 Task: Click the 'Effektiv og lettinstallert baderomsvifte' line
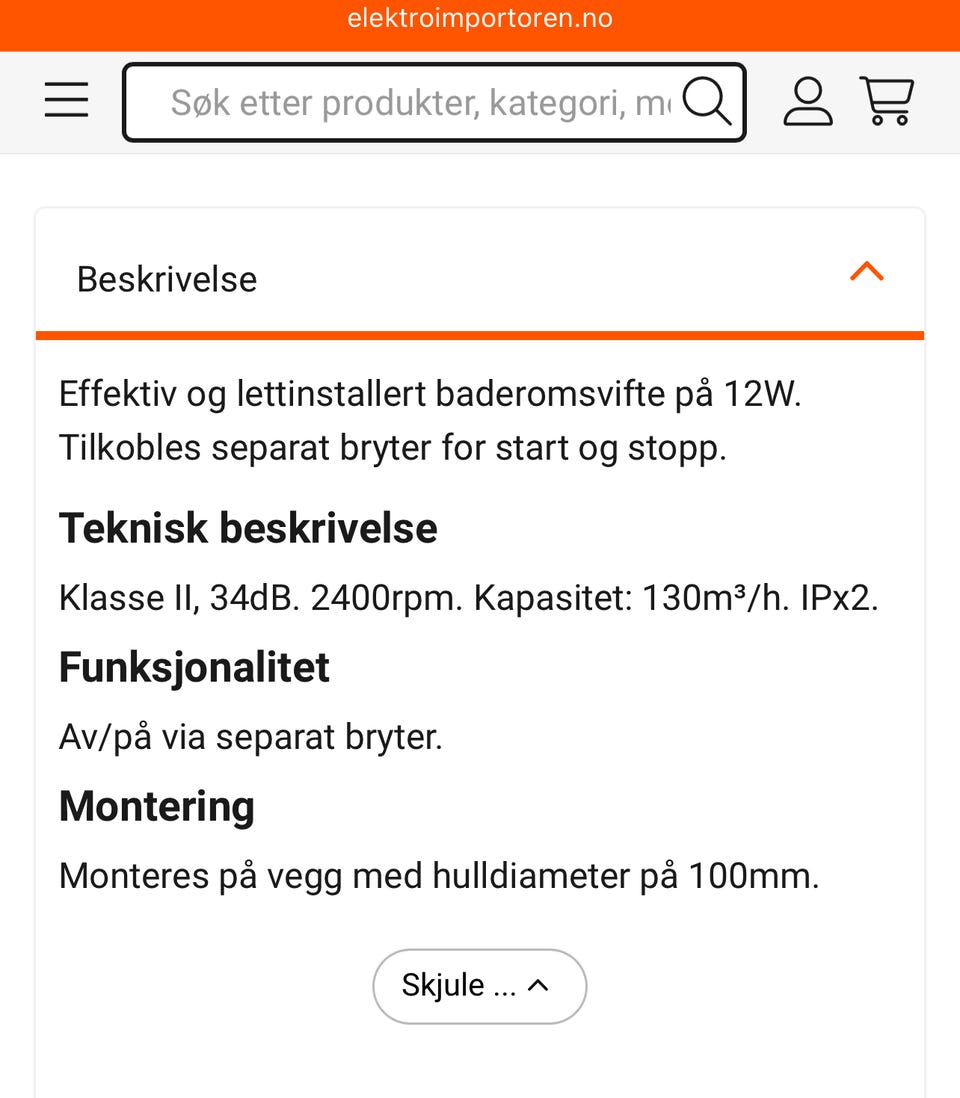(430, 394)
